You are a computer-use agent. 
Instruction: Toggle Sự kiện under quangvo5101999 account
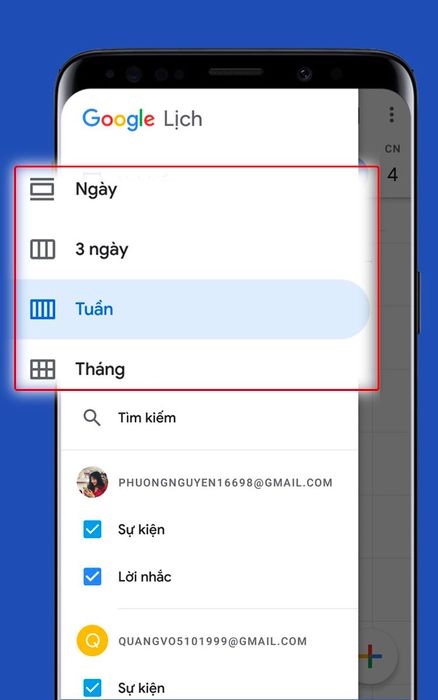coord(92,688)
